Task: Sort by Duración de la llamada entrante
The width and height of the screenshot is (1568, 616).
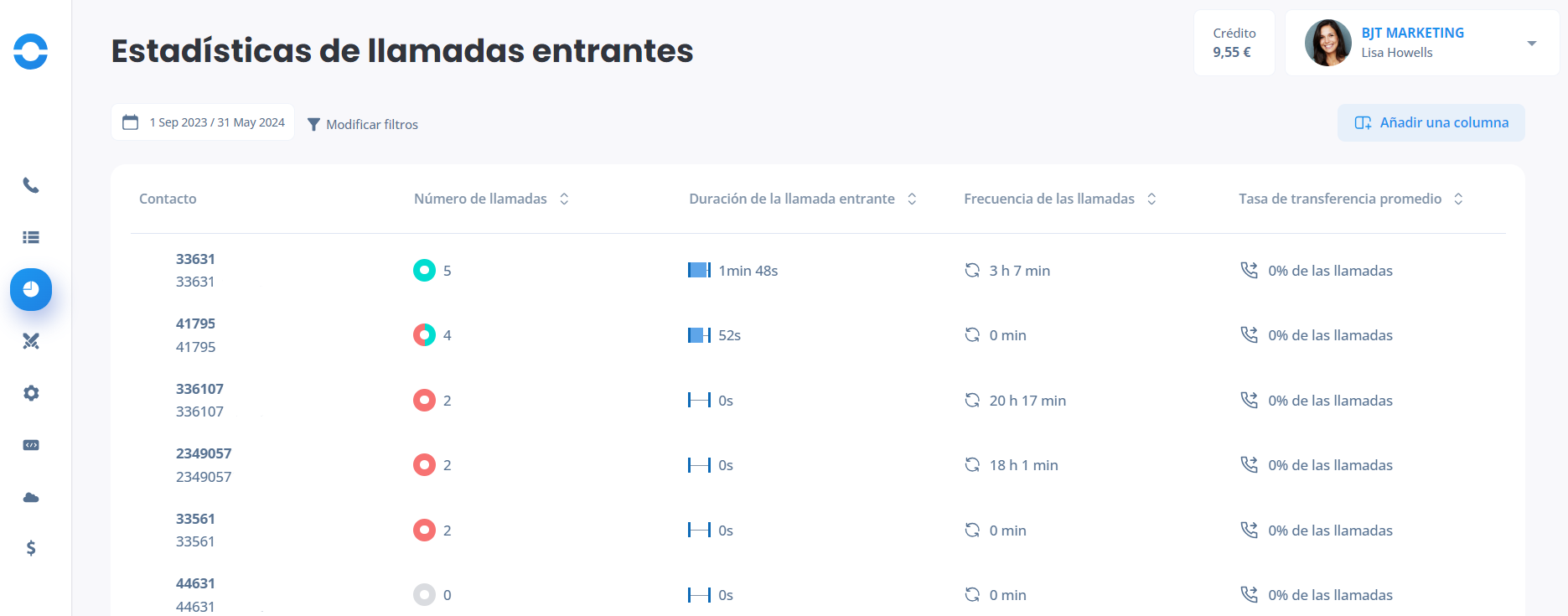Action: coord(912,199)
